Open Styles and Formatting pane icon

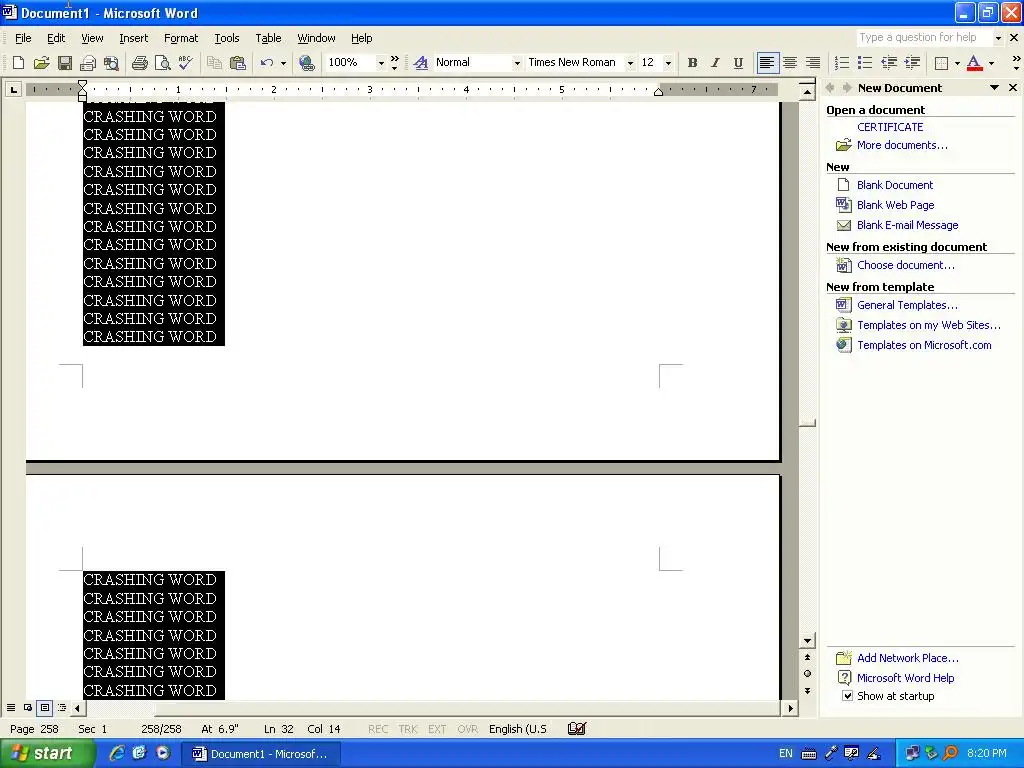(x=421, y=63)
